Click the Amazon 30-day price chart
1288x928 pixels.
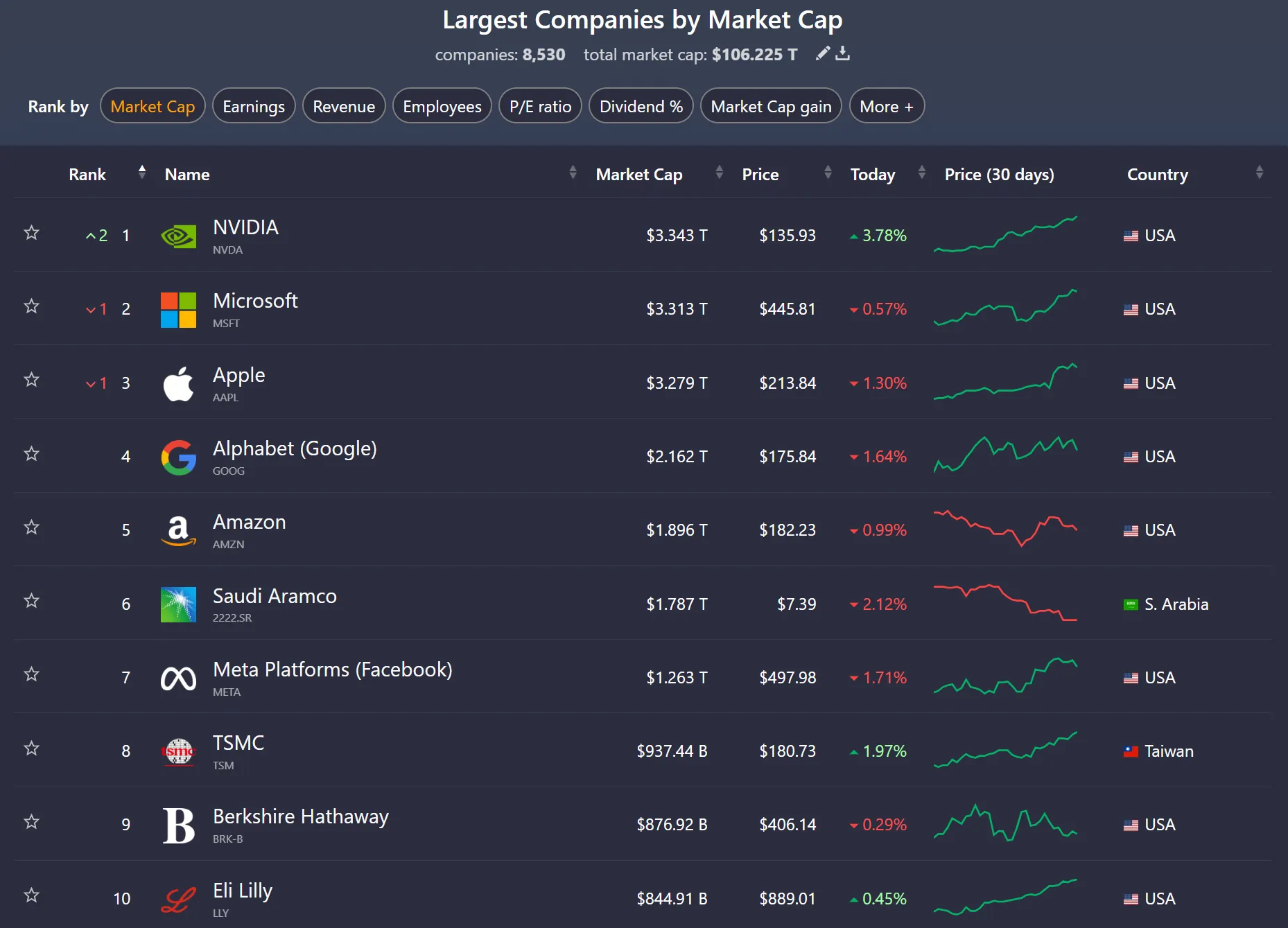tap(1005, 529)
